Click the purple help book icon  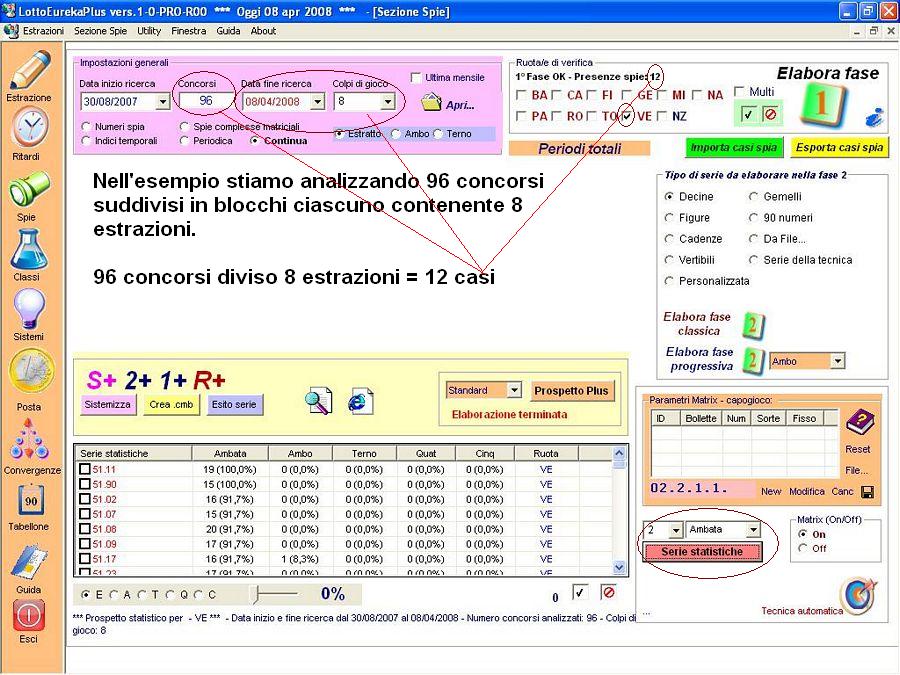859,424
